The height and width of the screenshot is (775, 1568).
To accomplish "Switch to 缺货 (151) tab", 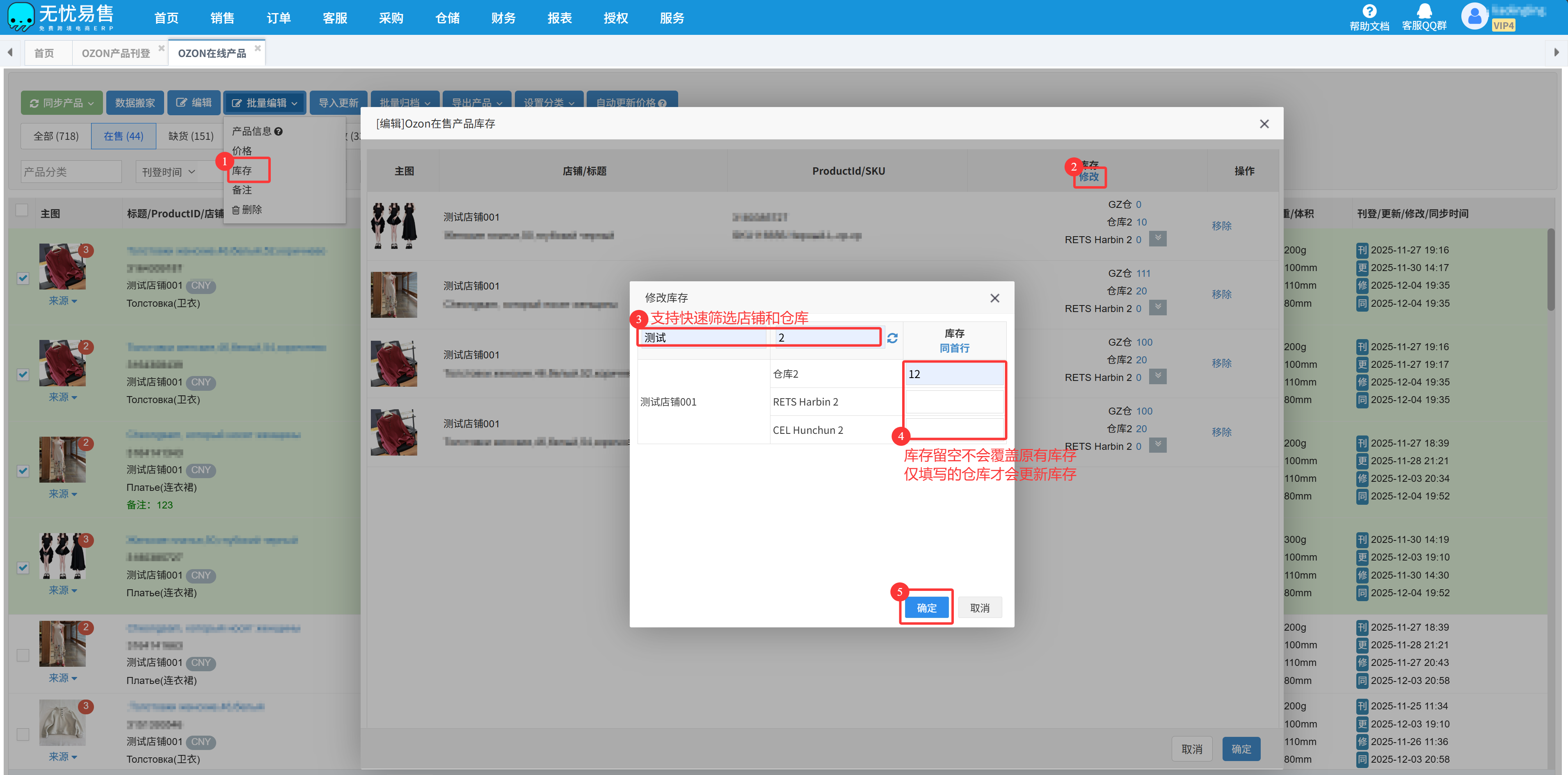I will pos(190,136).
